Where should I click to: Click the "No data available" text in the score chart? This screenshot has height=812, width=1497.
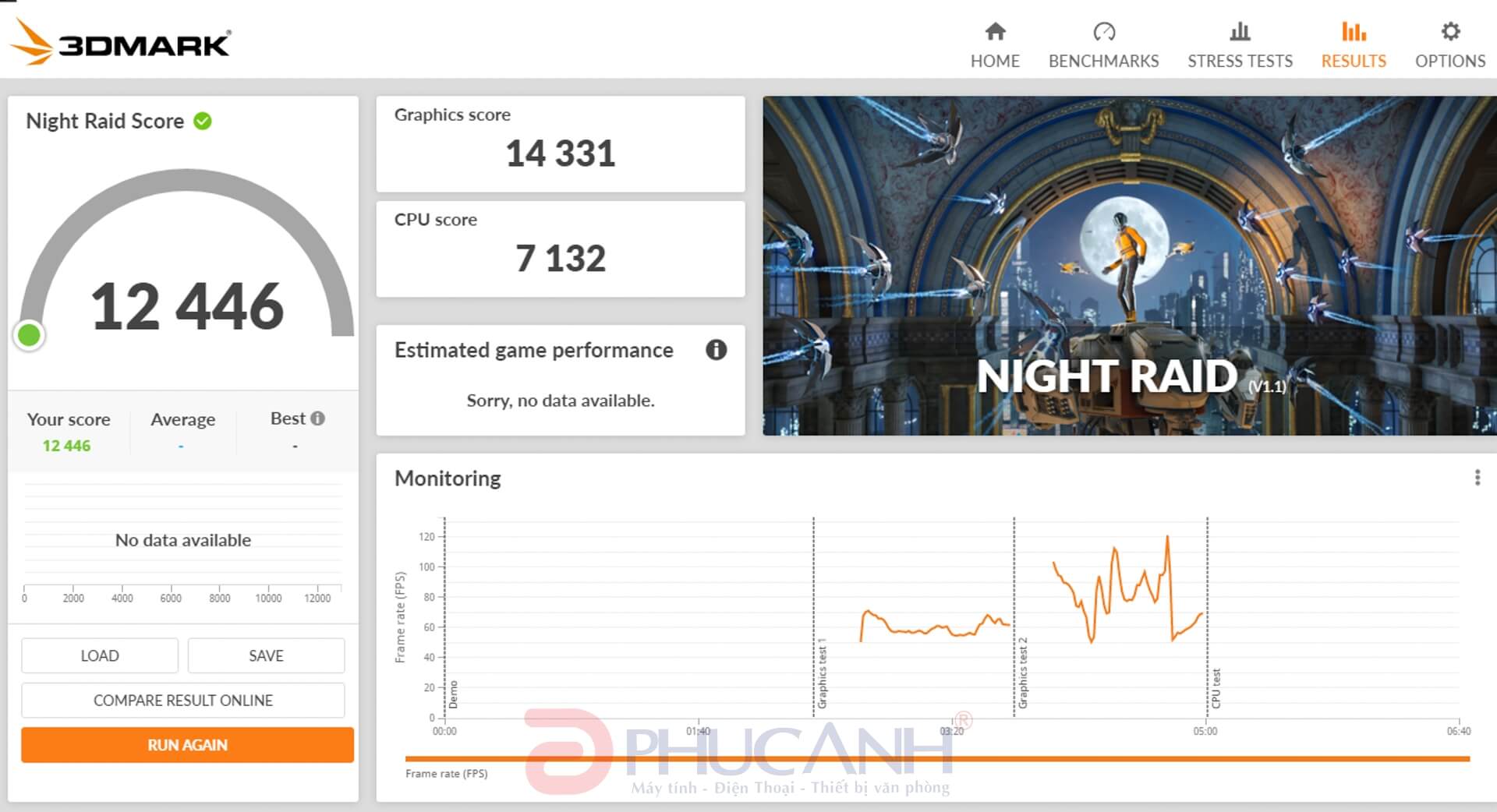(183, 540)
